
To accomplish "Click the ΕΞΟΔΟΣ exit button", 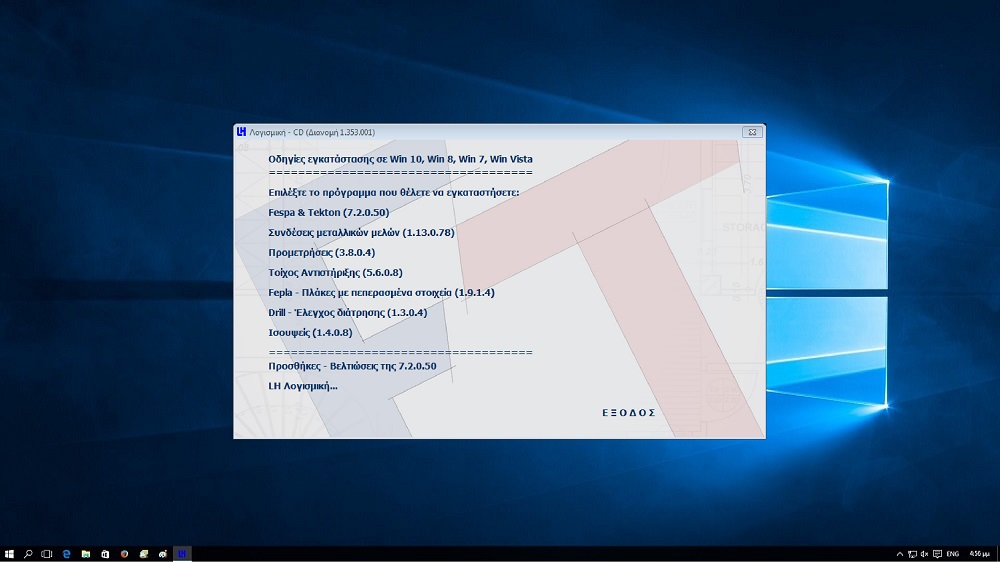I will click(628, 413).
